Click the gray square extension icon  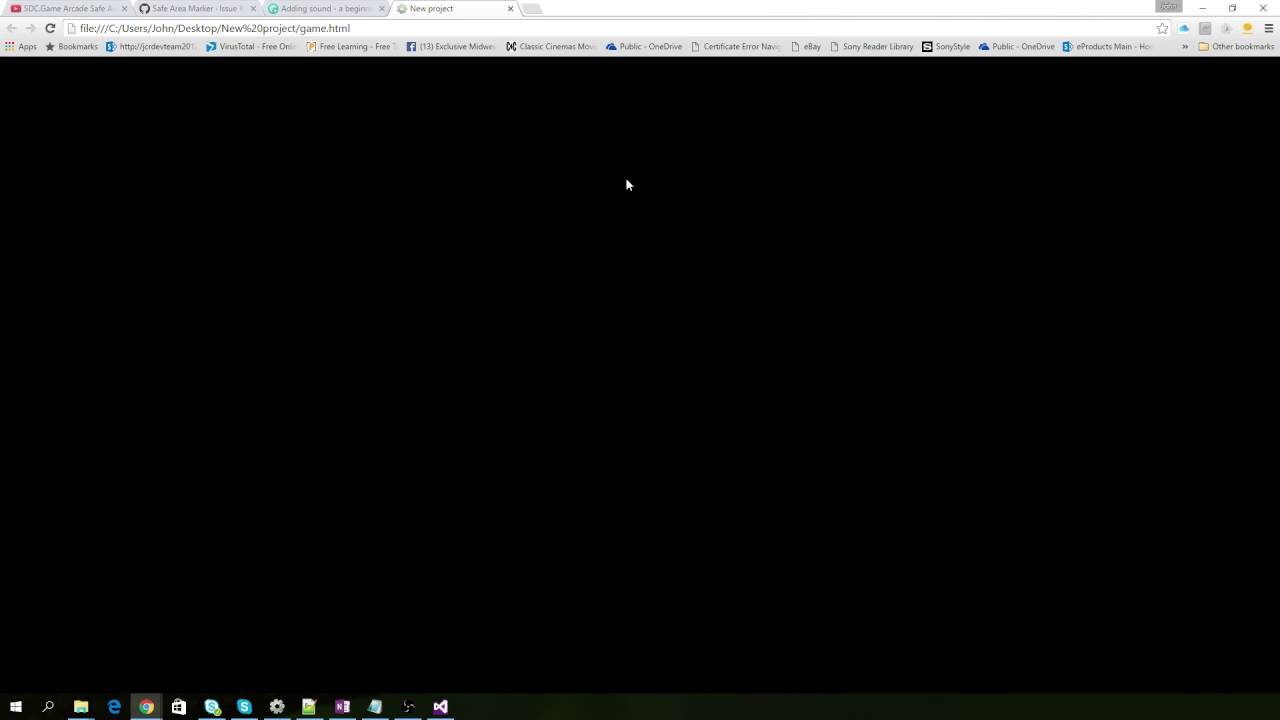tap(1205, 28)
